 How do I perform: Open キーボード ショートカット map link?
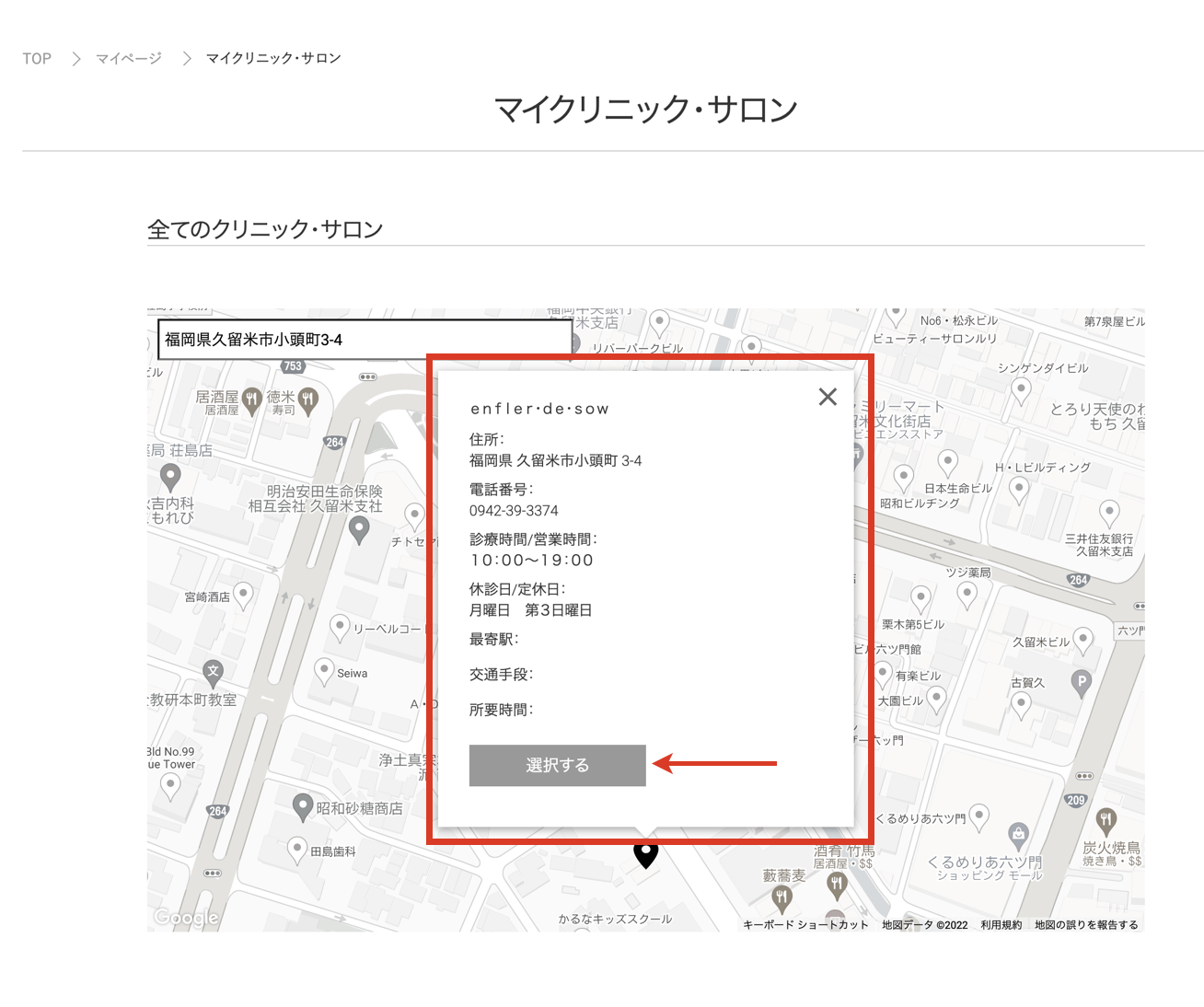tap(805, 925)
